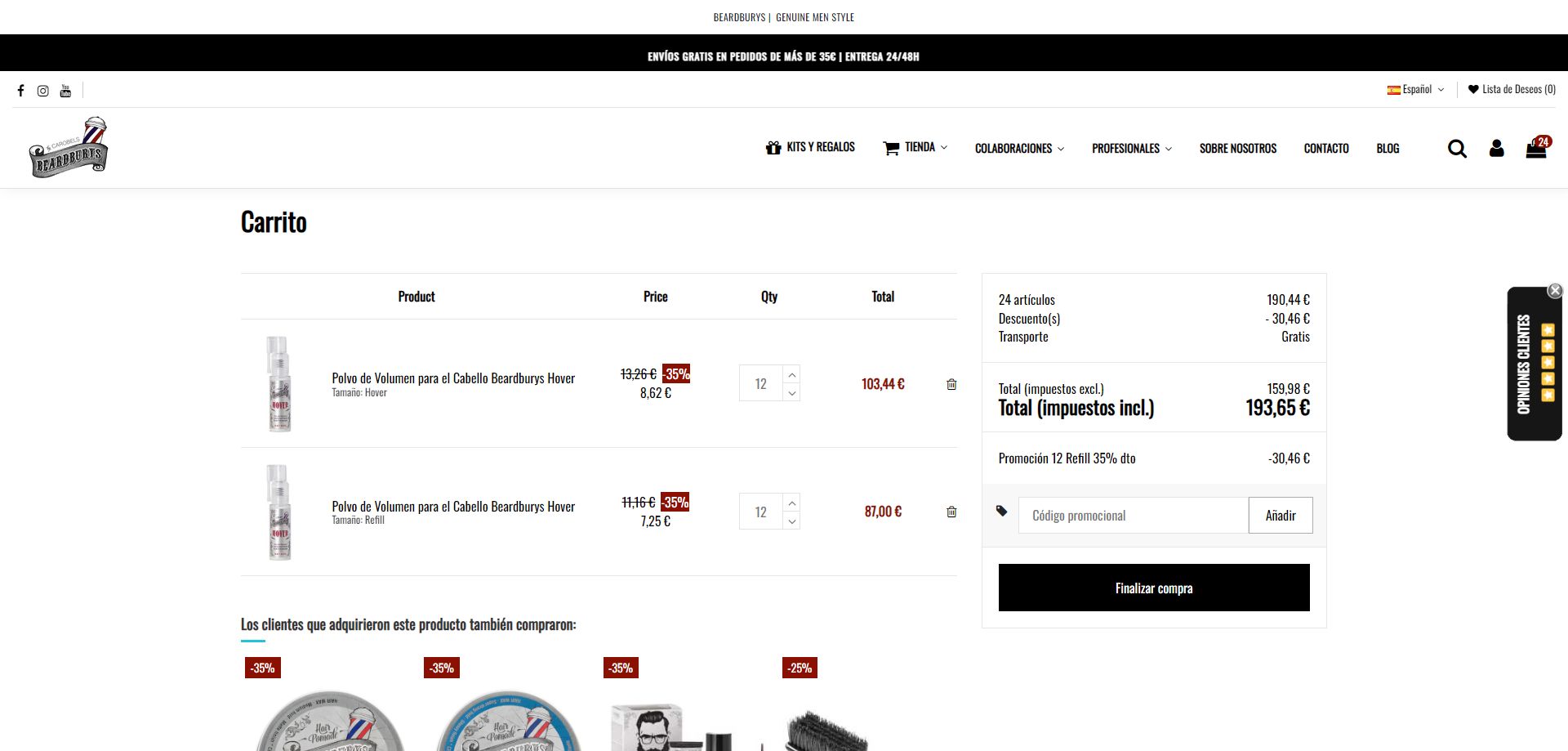The height and width of the screenshot is (751, 1568).
Task: Open Lista de Deseos wishlist link
Action: point(1512,90)
